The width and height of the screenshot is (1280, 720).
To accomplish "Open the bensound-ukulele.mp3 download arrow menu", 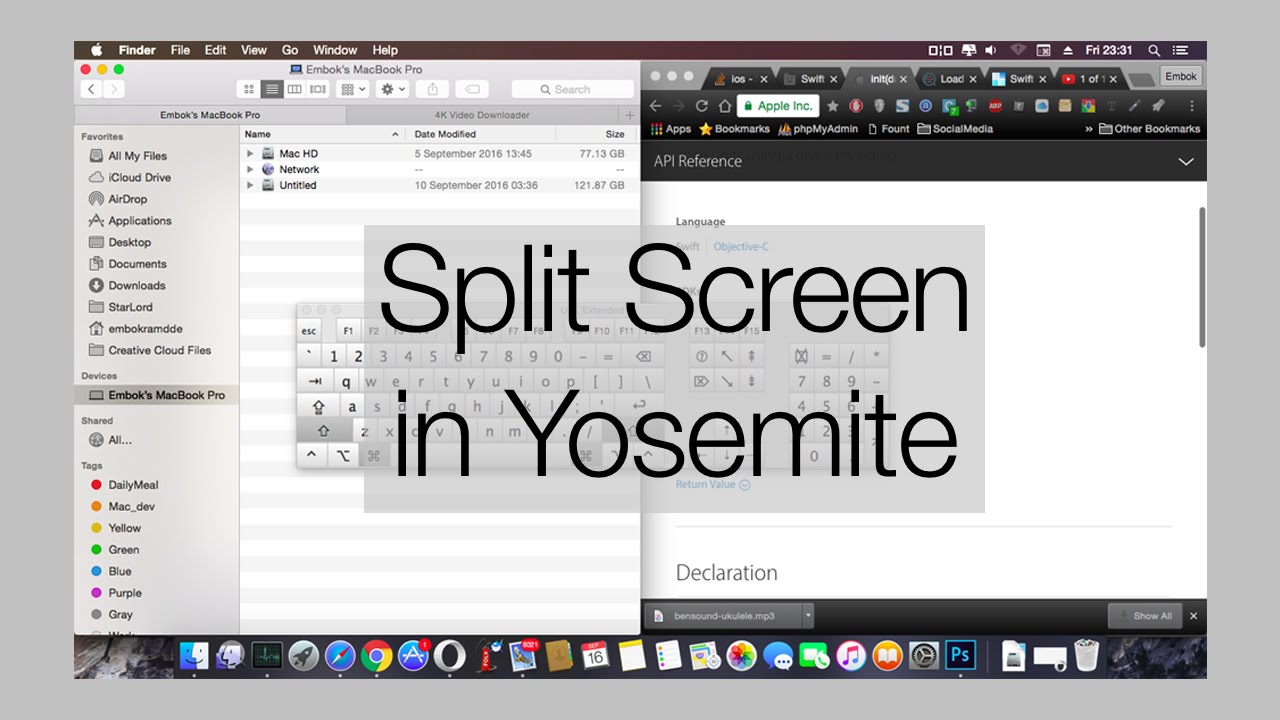I will pos(809,616).
